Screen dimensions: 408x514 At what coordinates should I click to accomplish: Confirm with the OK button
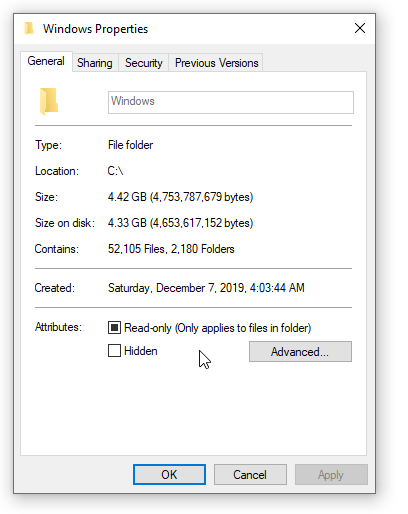(169, 474)
